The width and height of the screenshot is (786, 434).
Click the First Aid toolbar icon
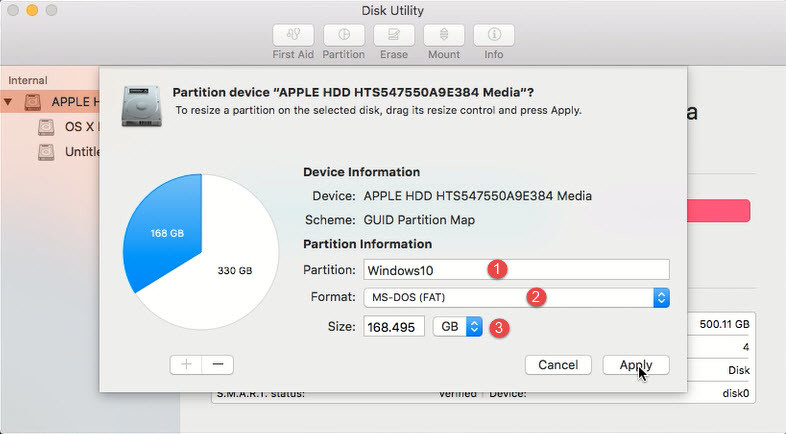[293, 35]
